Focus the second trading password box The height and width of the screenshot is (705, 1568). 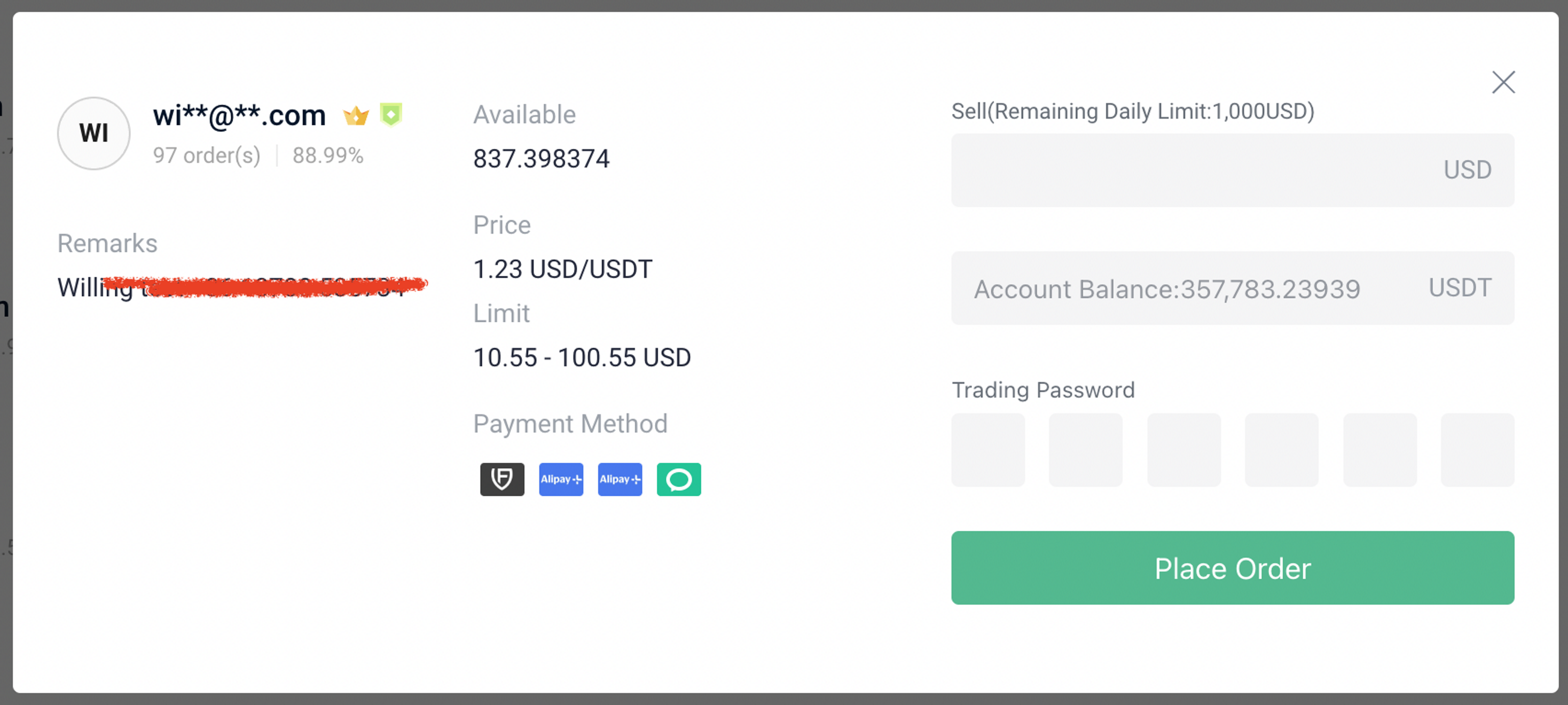pos(1085,450)
